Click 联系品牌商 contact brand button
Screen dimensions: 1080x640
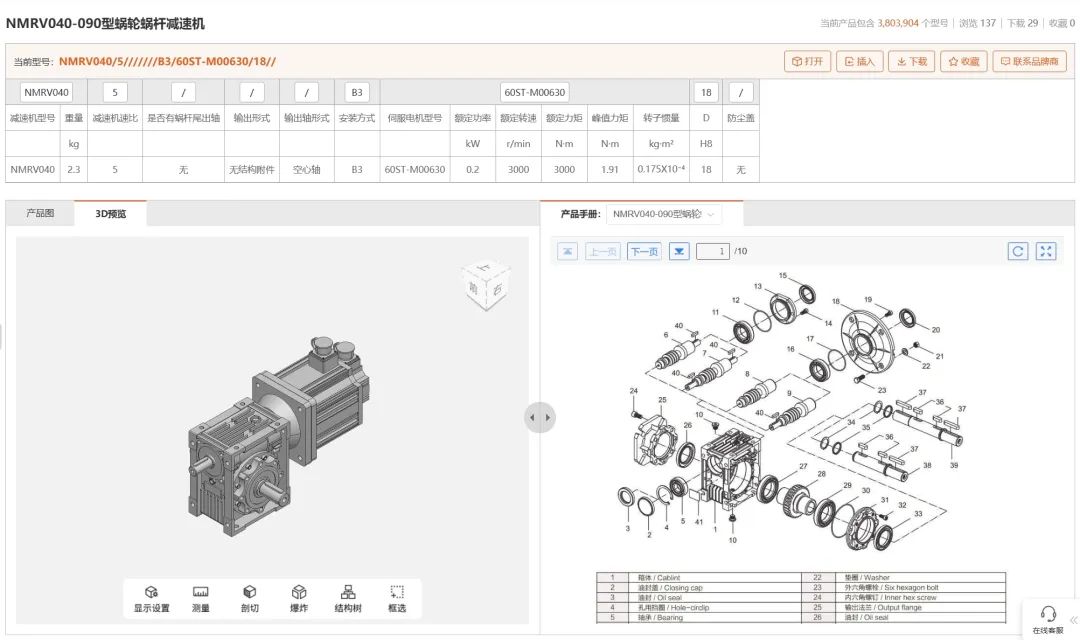click(x=1029, y=61)
